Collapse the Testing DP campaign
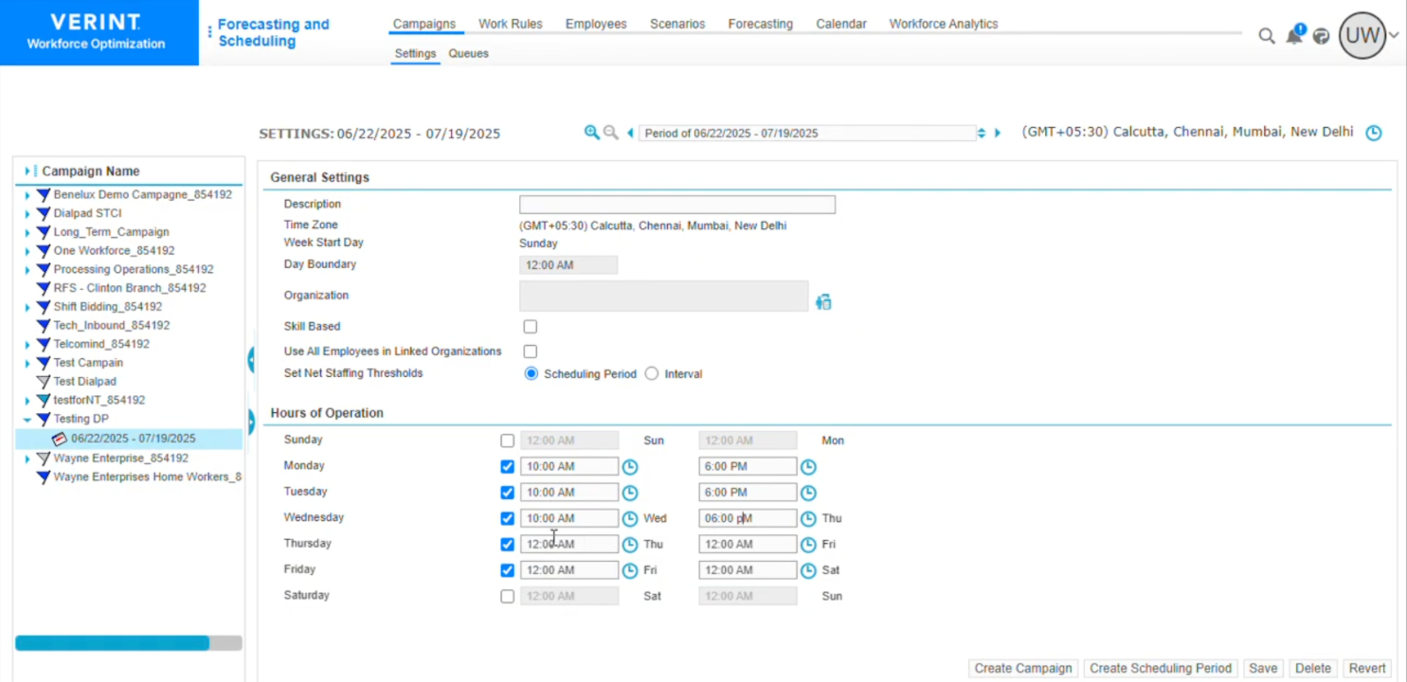This screenshot has width=1407, height=682. [27, 420]
